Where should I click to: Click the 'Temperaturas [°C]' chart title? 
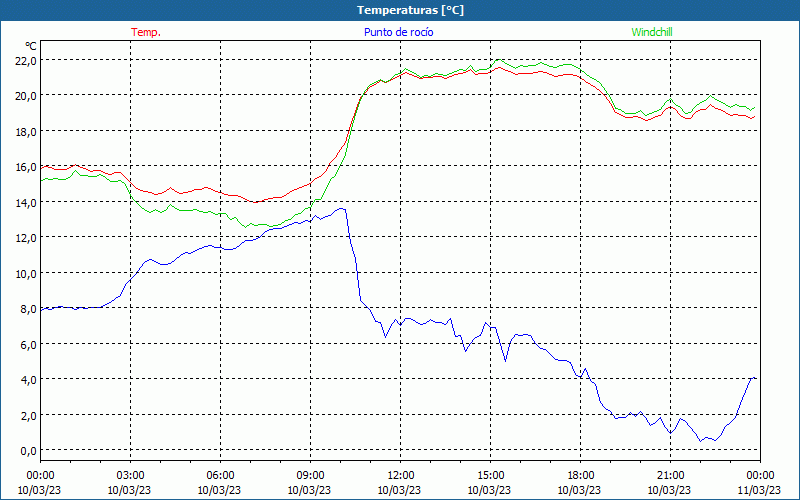point(410,10)
